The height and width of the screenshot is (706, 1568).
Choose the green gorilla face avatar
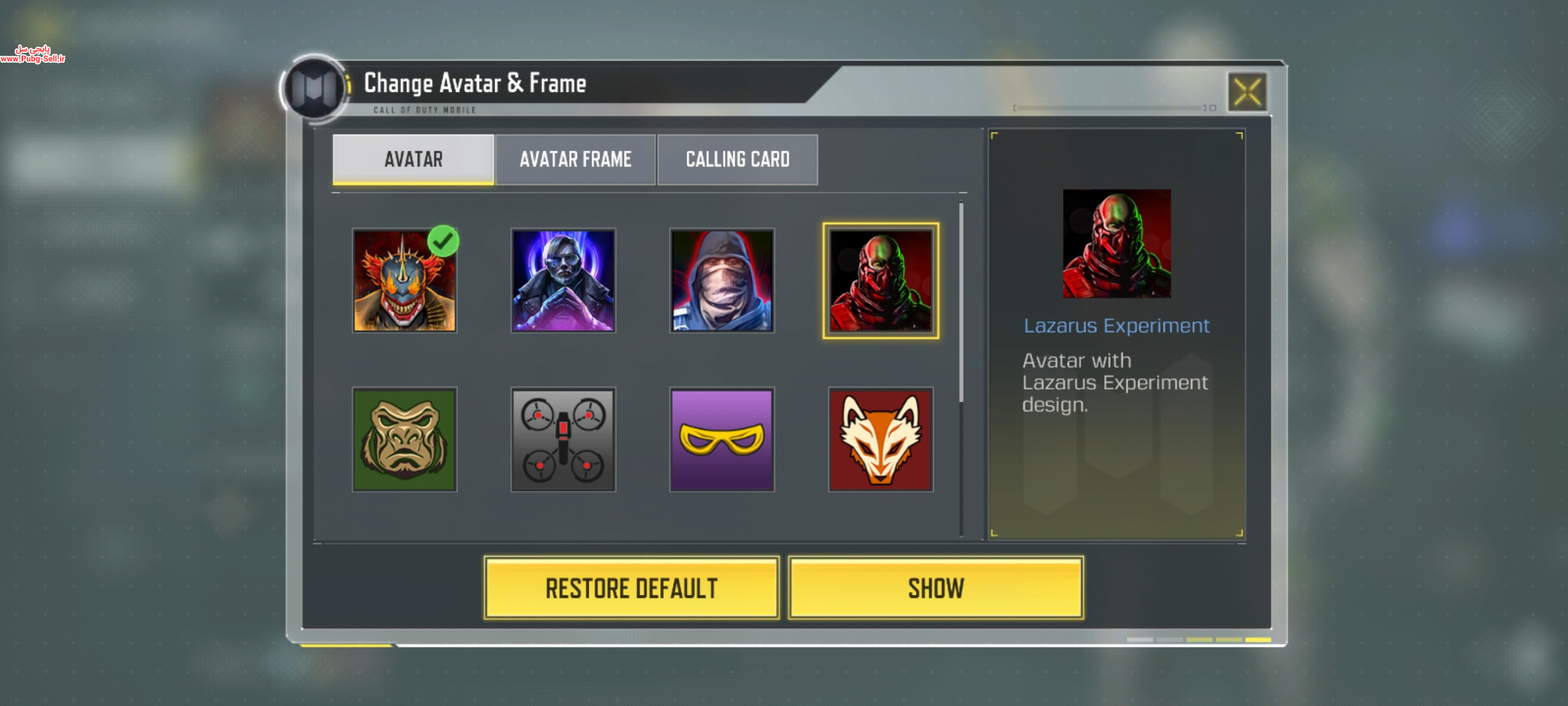[404, 439]
